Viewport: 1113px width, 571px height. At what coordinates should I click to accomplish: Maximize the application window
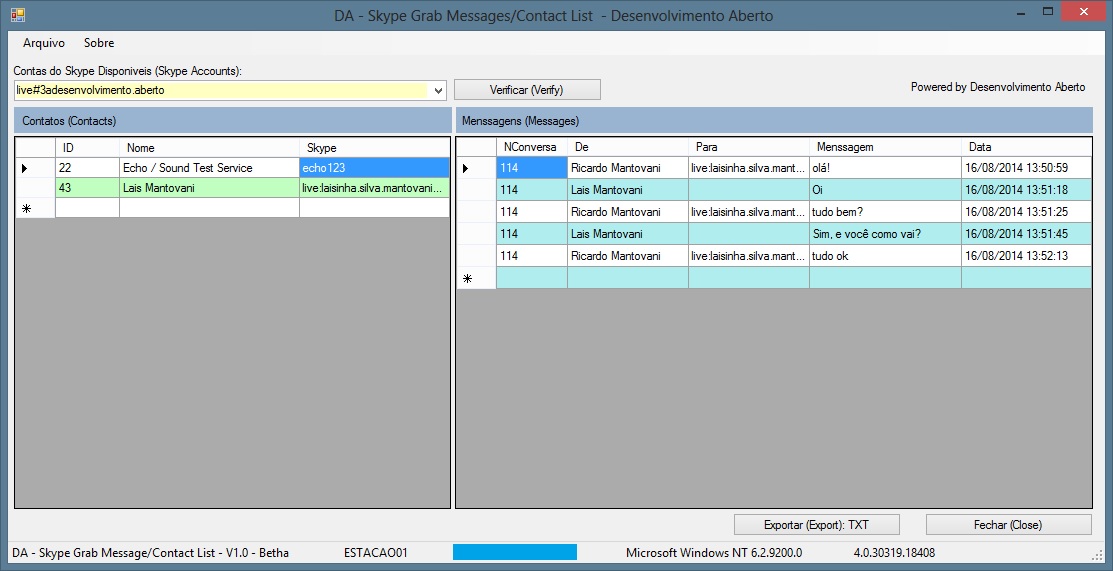tap(1048, 13)
